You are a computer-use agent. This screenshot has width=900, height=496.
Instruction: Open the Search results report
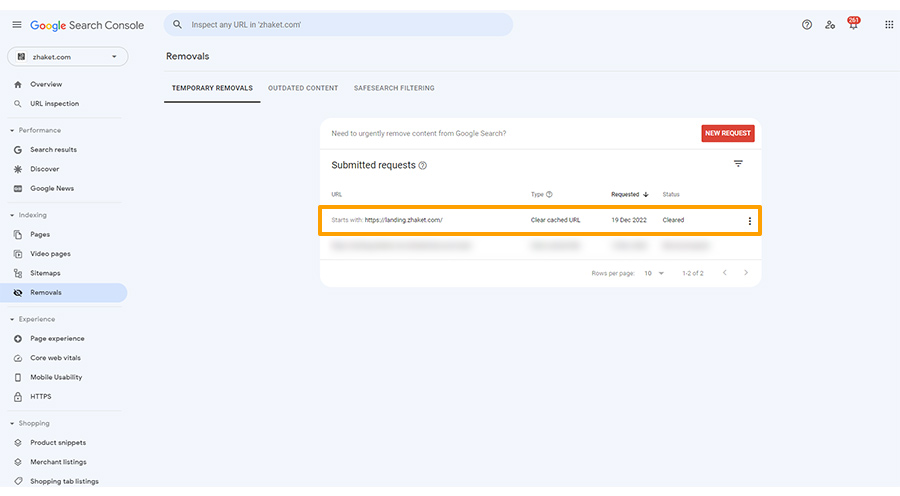(x=53, y=150)
